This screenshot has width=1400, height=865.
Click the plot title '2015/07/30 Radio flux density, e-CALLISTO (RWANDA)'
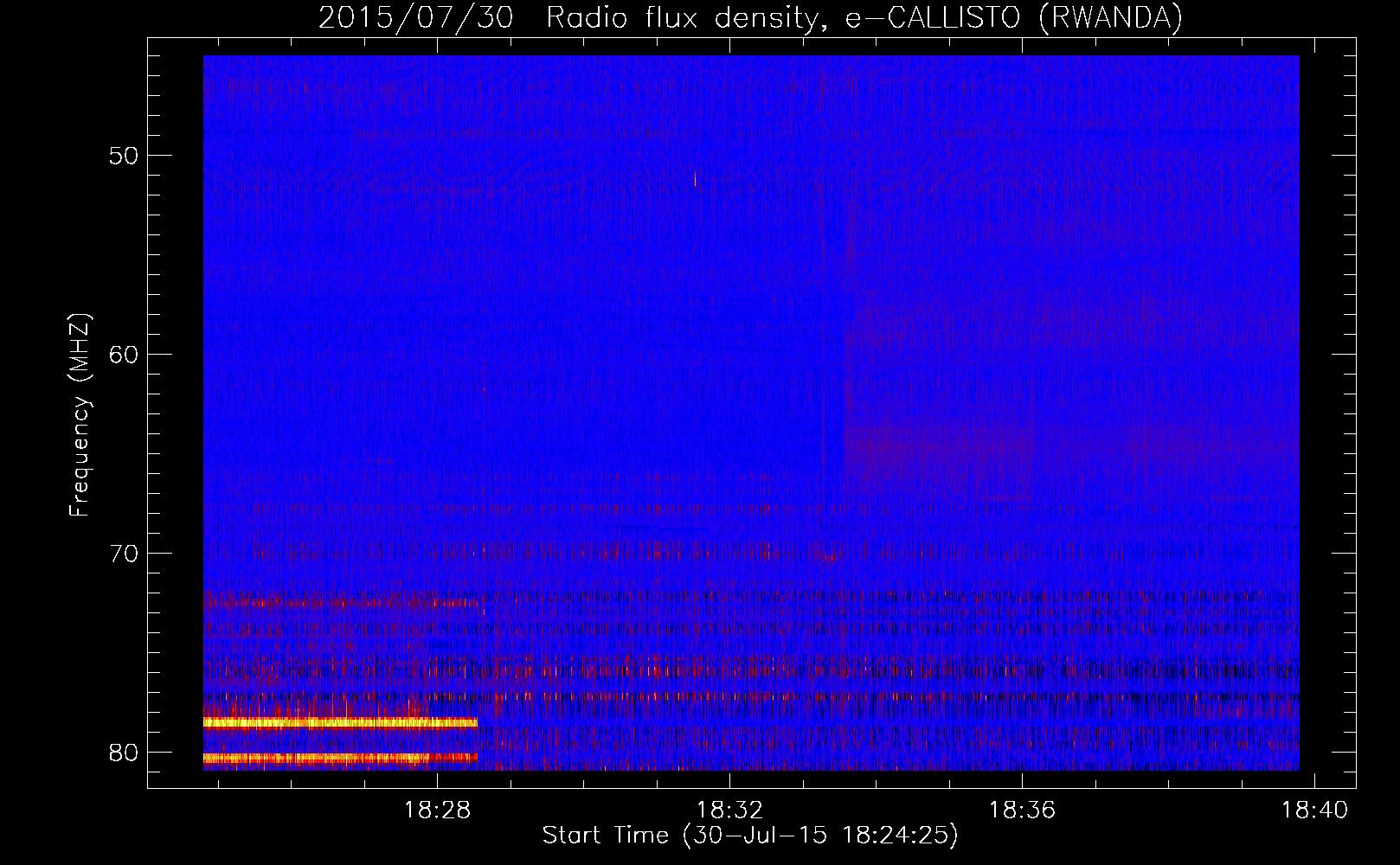pyautogui.click(x=750, y=17)
